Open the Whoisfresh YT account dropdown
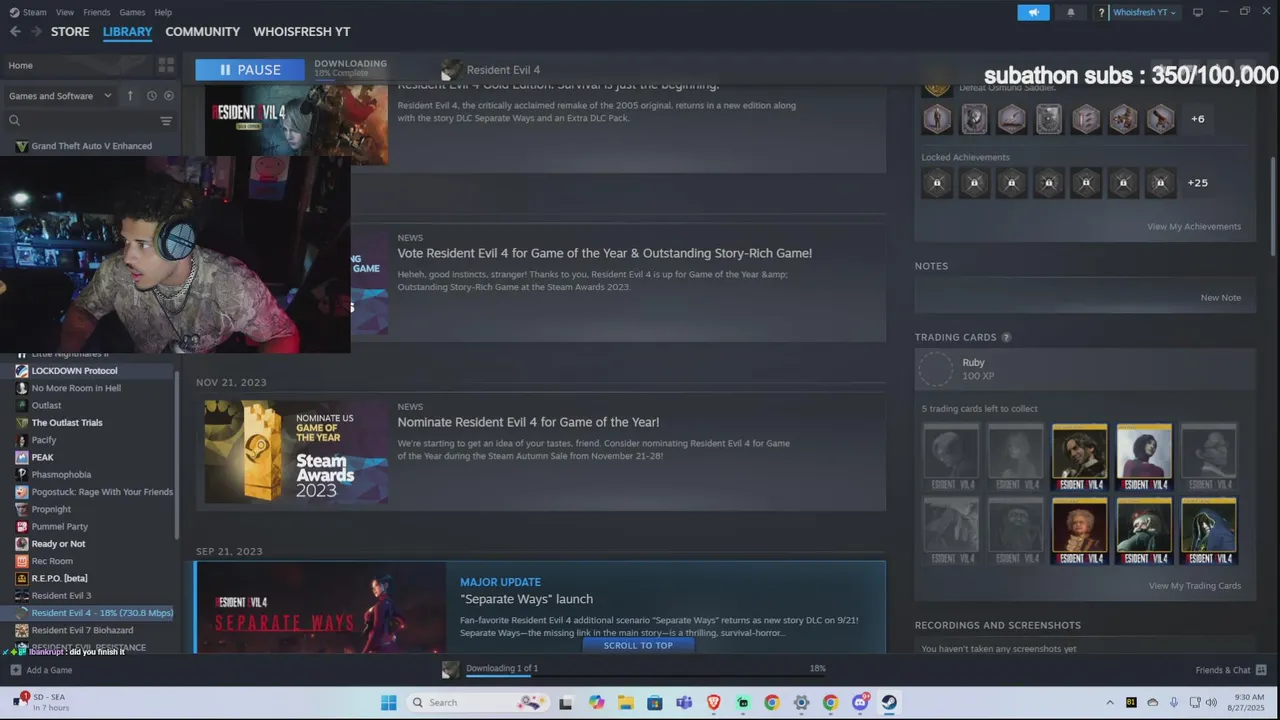This screenshot has width=1280, height=720. point(1144,12)
